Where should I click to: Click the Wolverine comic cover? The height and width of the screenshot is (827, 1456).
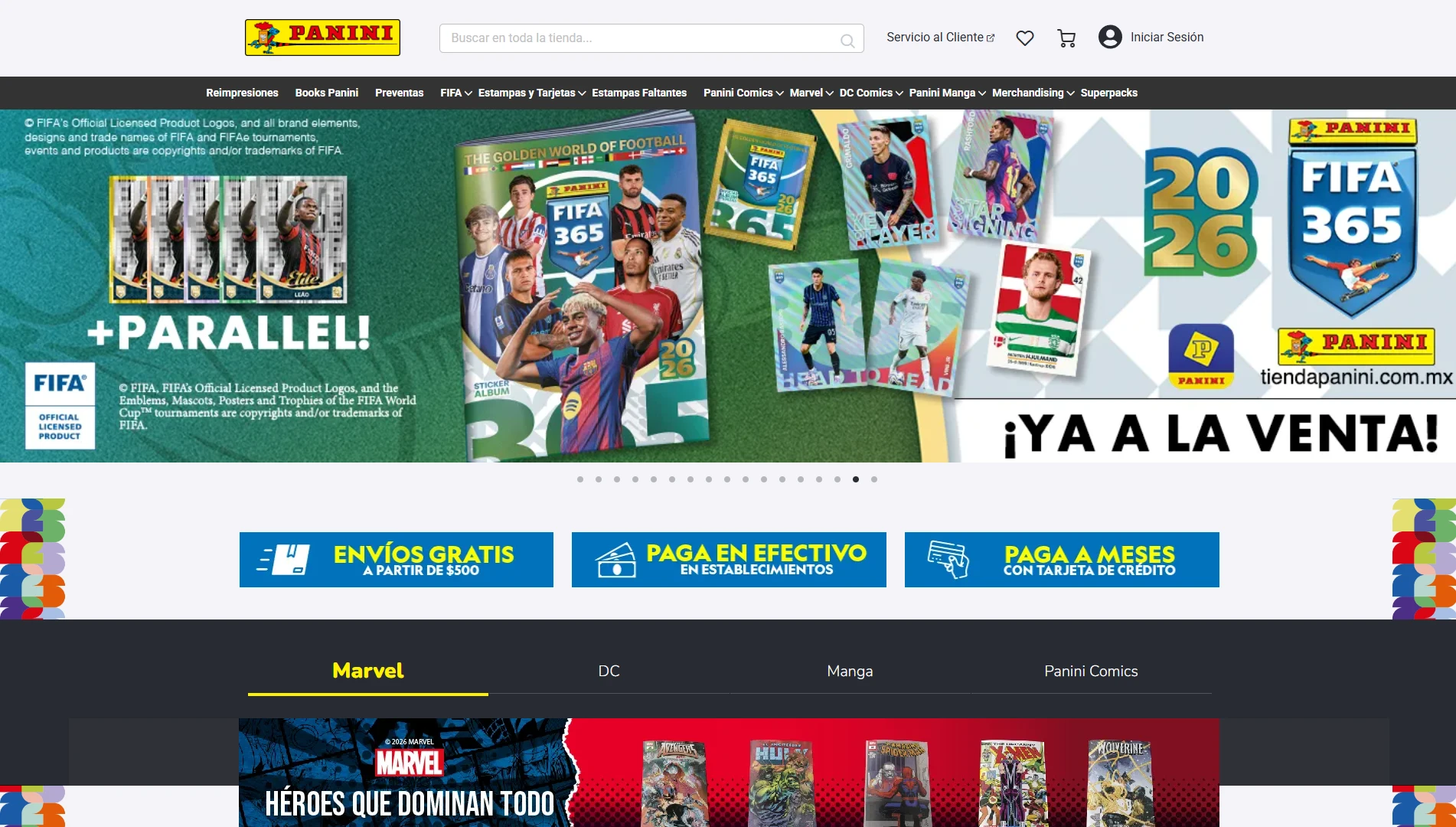pyautogui.click(x=1121, y=783)
